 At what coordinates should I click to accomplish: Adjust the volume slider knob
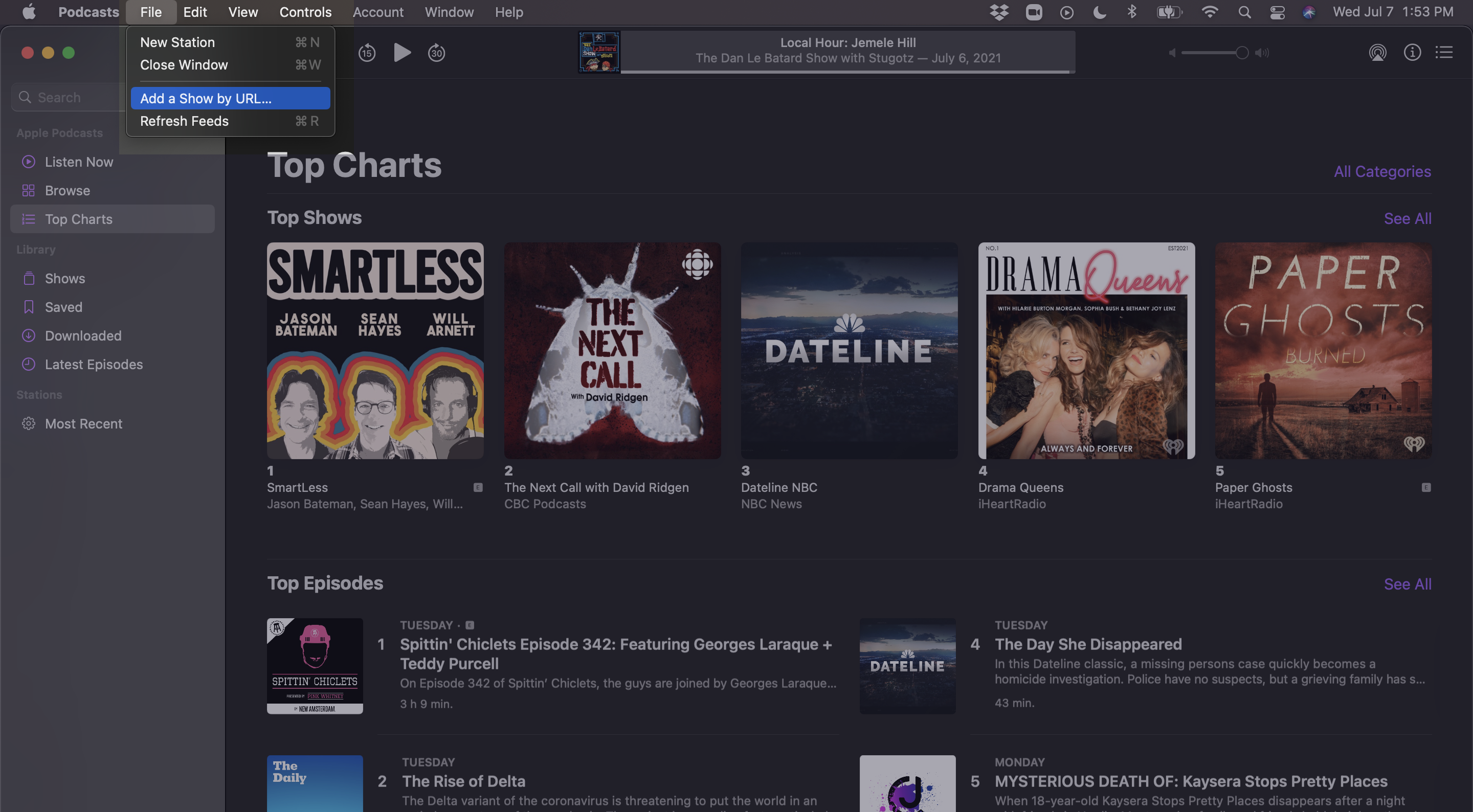1241,53
